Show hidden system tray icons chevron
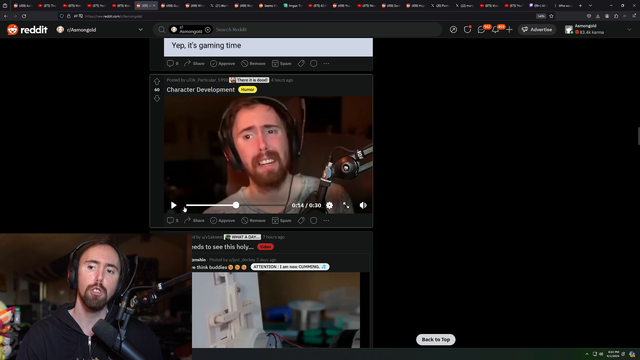The image size is (640, 360). pos(587,354)
